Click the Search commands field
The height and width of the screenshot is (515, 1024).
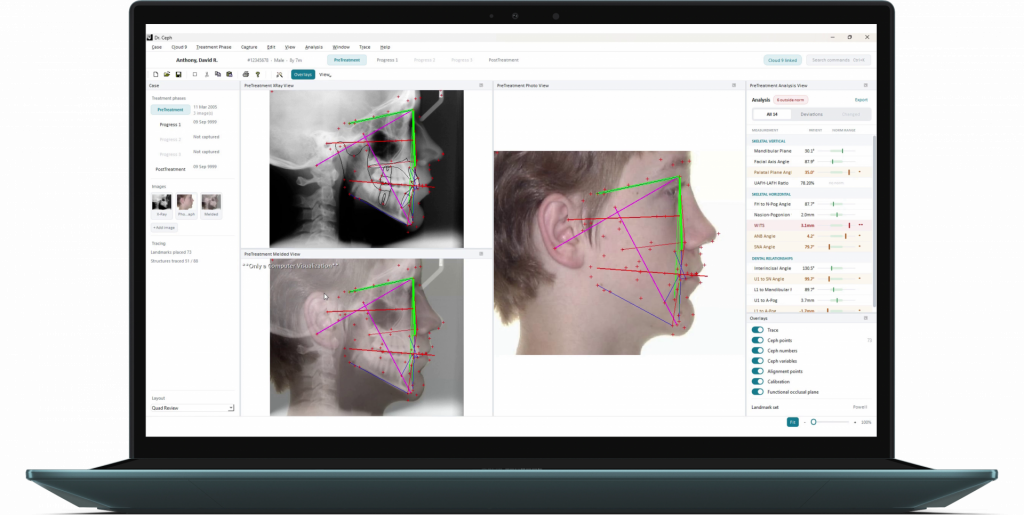click(838, 60)
